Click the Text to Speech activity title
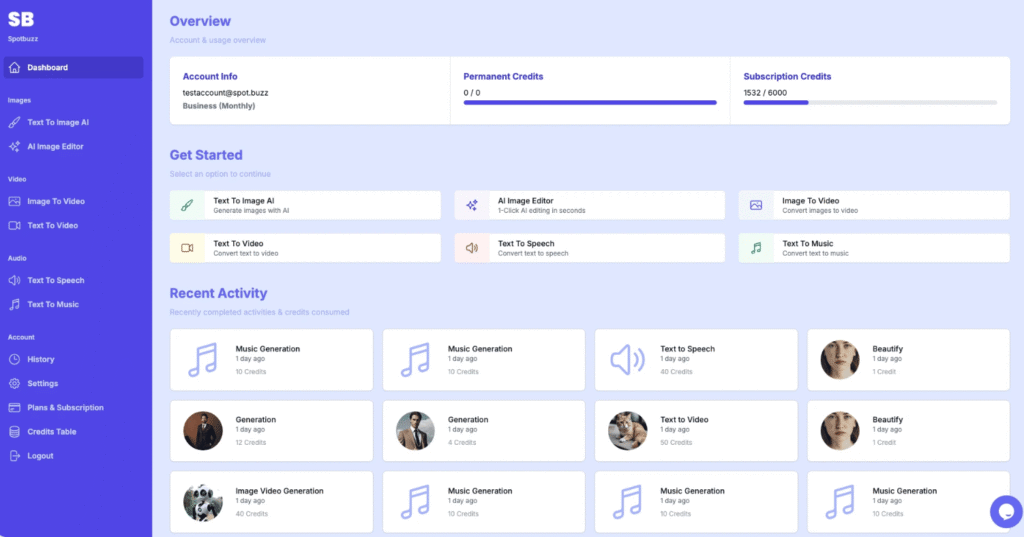The width and height of the screenshot is (1024, 537). 687,349
